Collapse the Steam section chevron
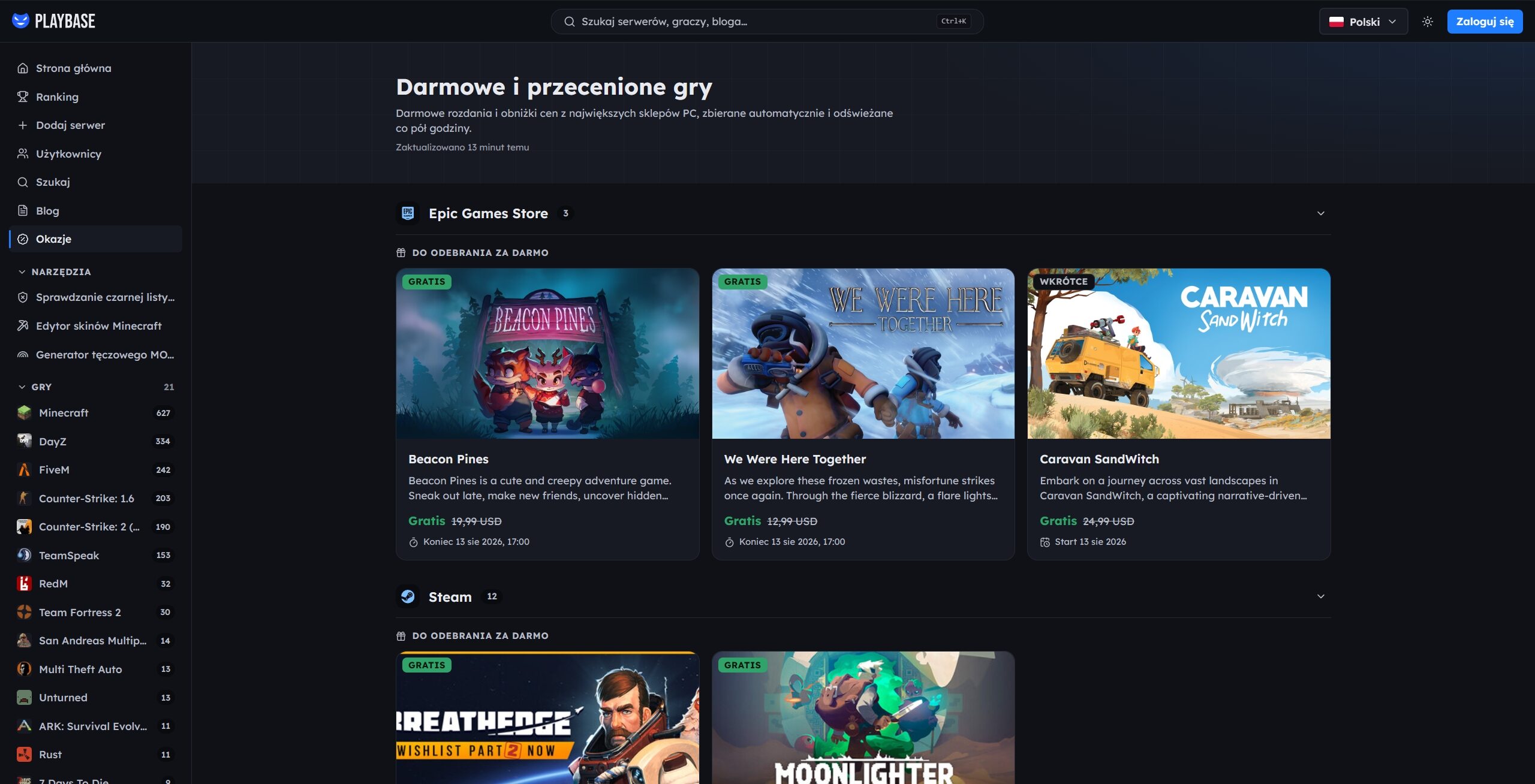This screenshot has height=784, width=1535. click(x=1320, y=596)
